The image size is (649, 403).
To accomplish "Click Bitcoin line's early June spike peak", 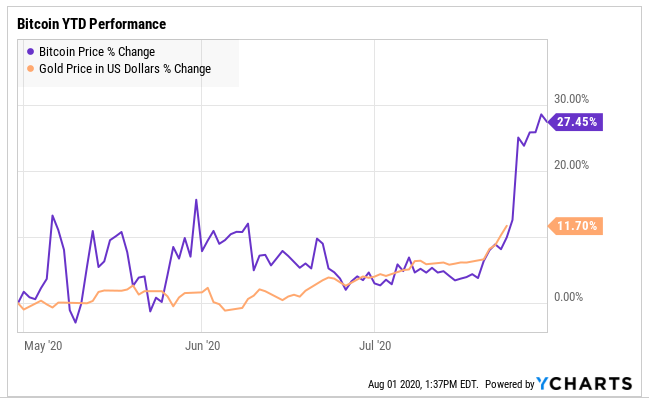I will pyautogui.click(x=196, y=200).
